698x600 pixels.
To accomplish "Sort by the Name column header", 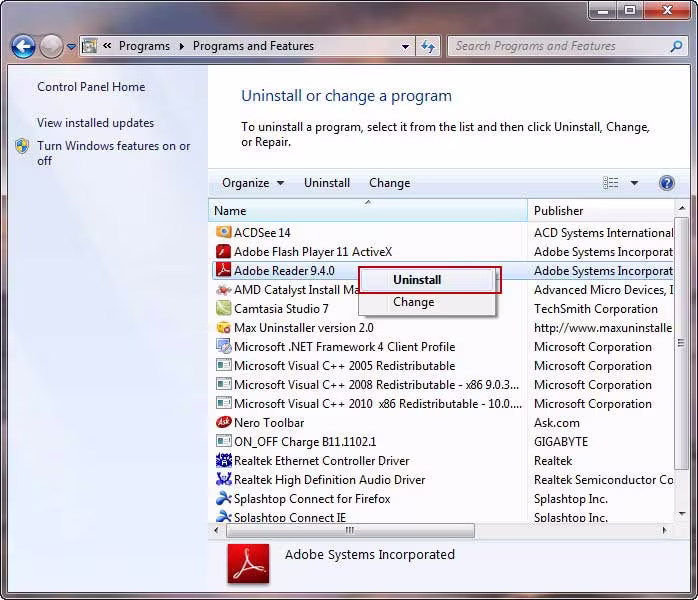I will click(368, 211).
